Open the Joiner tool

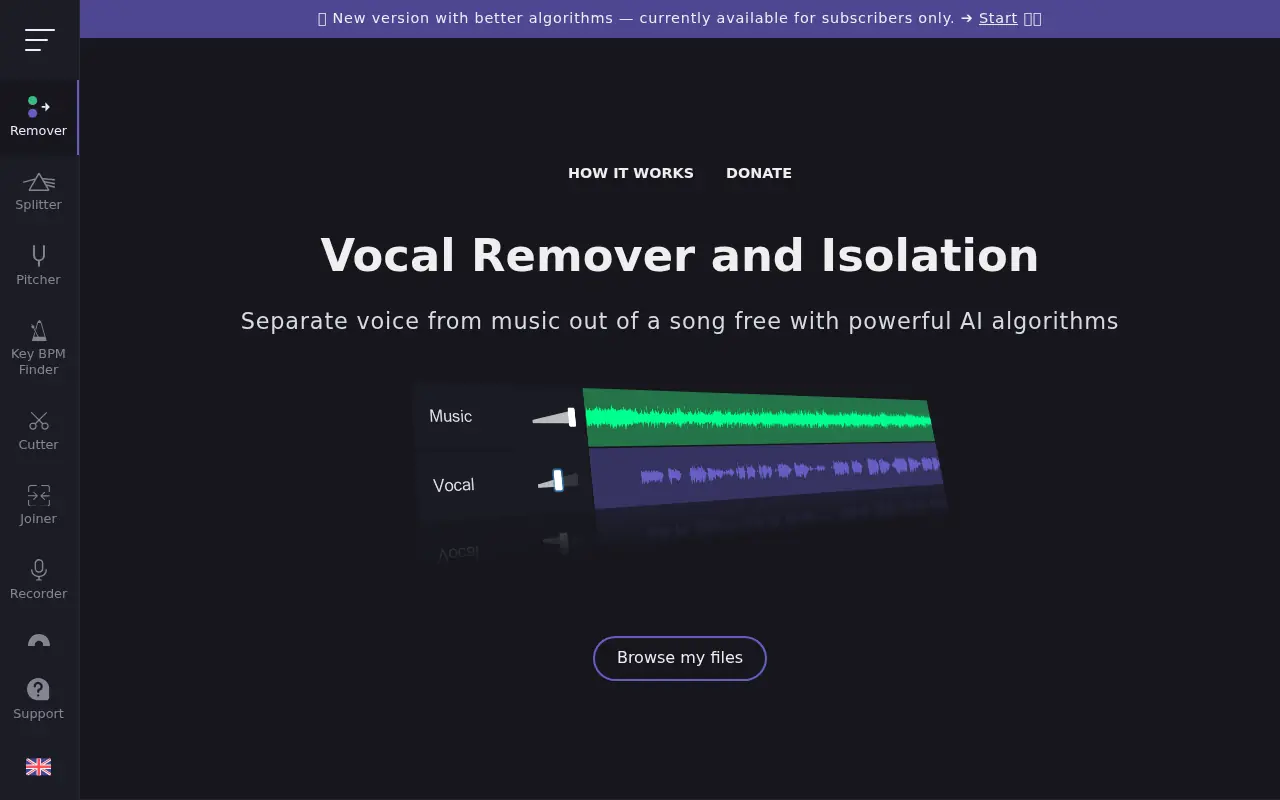point(38,504)
